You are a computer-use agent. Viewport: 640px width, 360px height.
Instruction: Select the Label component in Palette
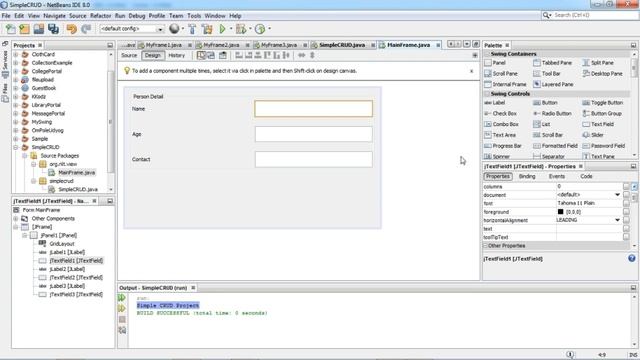pos(495,103)
